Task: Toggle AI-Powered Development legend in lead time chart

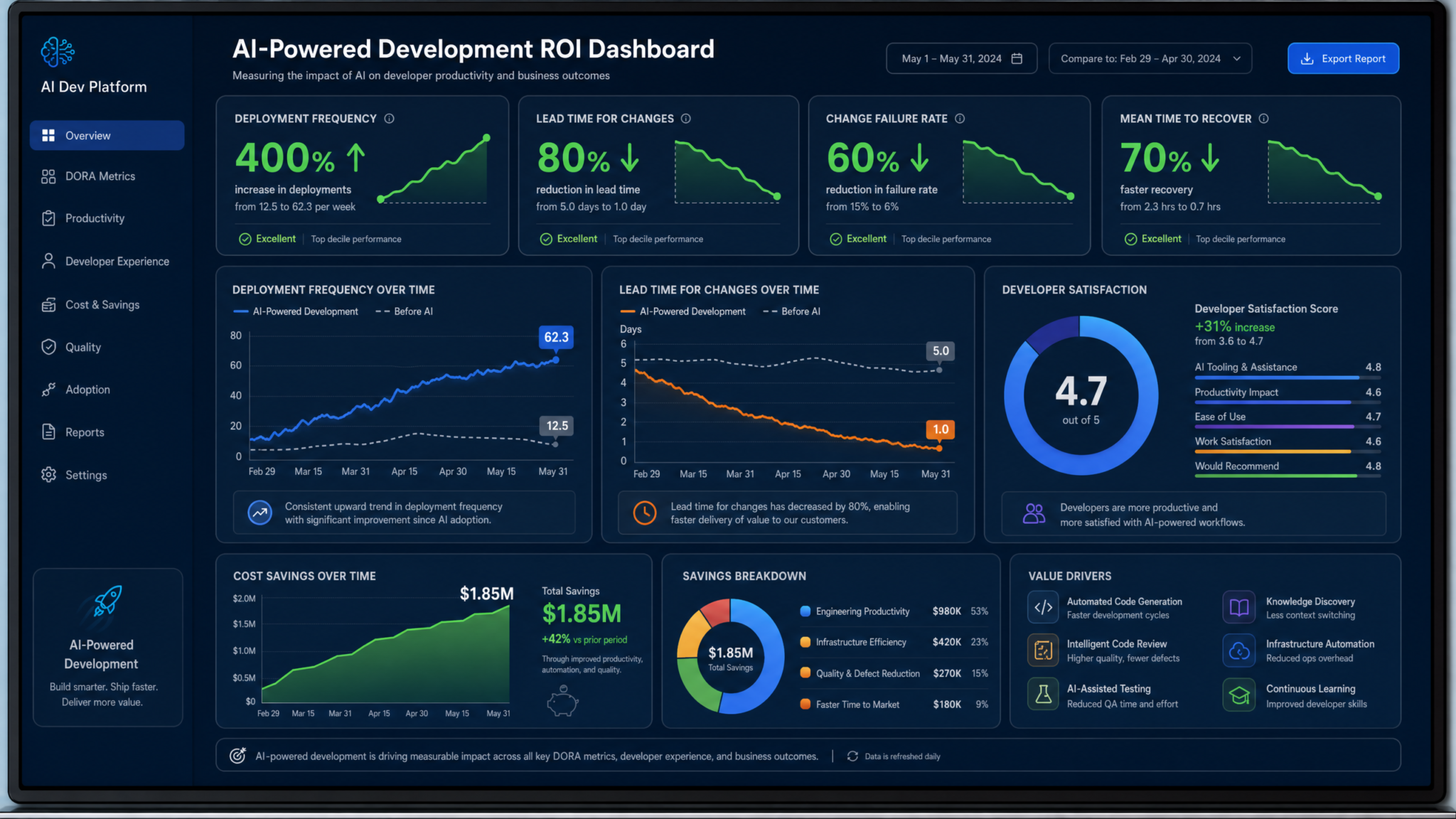Action: [682, 311]
